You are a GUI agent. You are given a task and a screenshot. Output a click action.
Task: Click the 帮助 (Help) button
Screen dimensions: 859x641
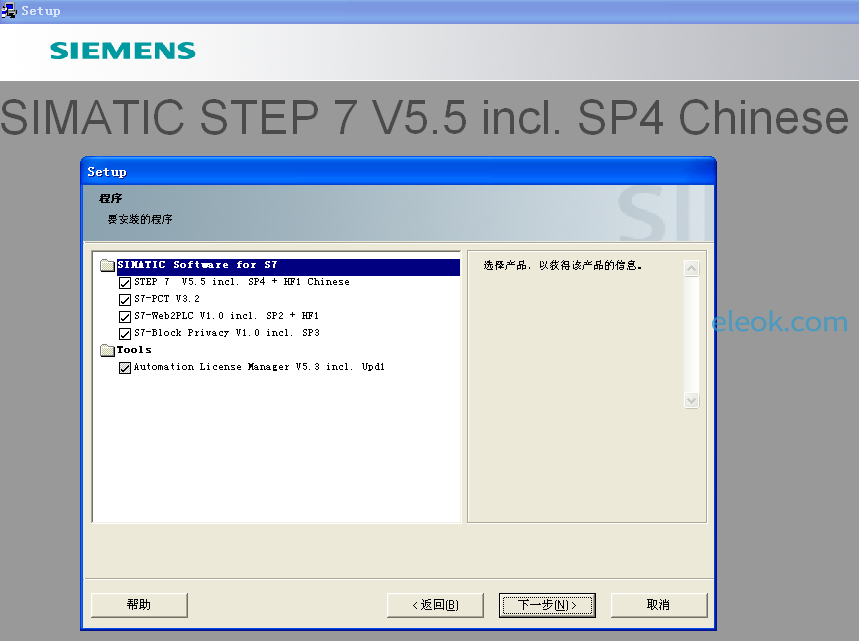point(139,605)
